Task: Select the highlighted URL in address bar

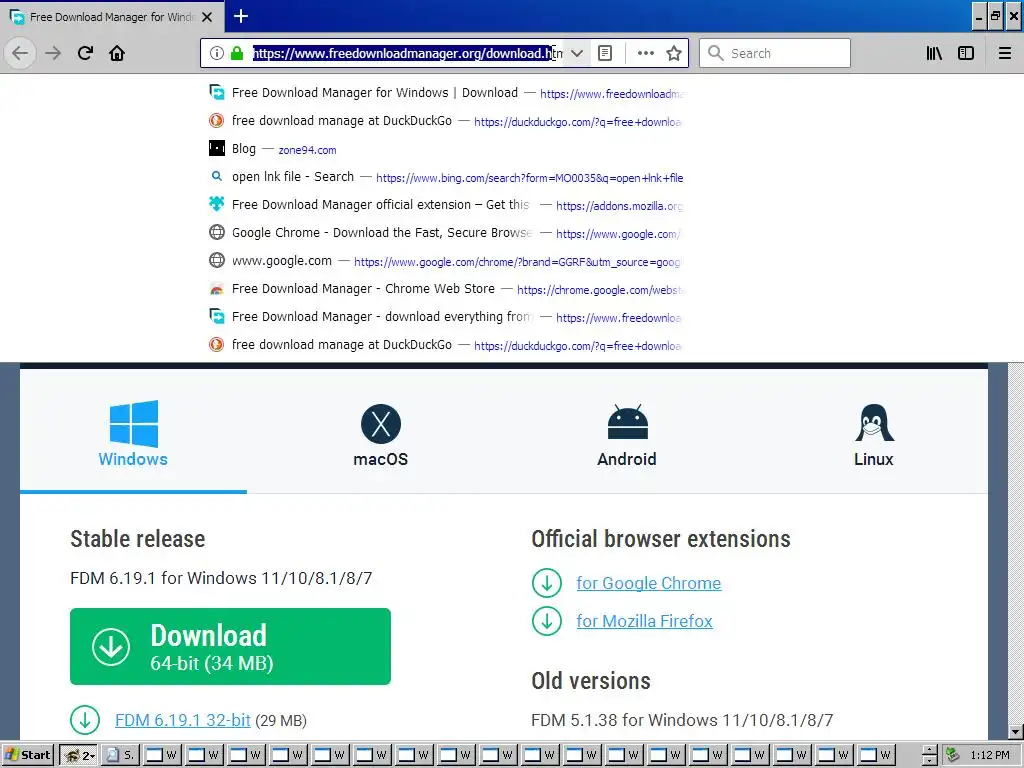Action: pyautogui.click(x=404, y=54)
